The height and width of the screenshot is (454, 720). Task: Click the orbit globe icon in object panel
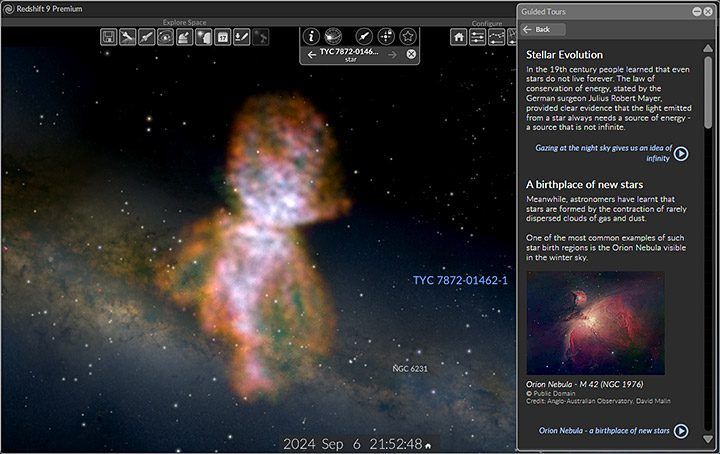[x=333, y=36]
